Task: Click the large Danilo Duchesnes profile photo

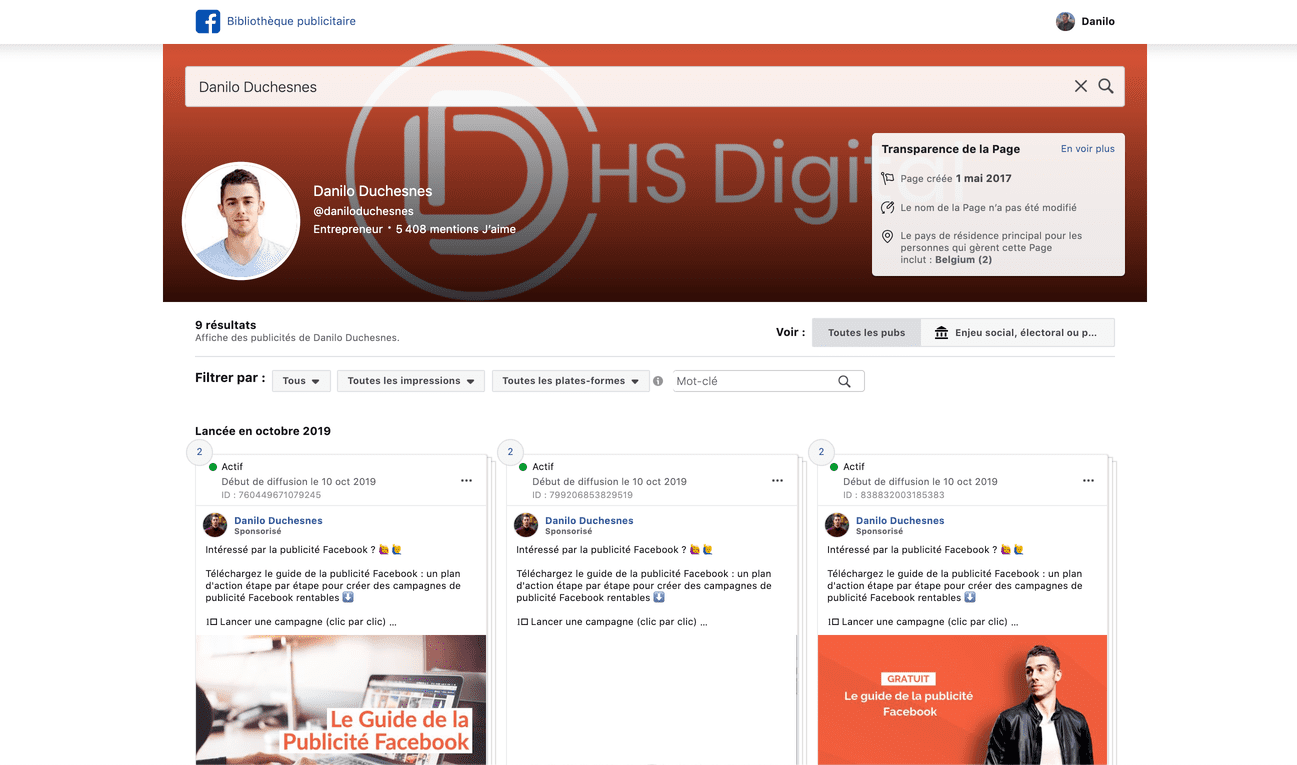Action: pos(241,221)
